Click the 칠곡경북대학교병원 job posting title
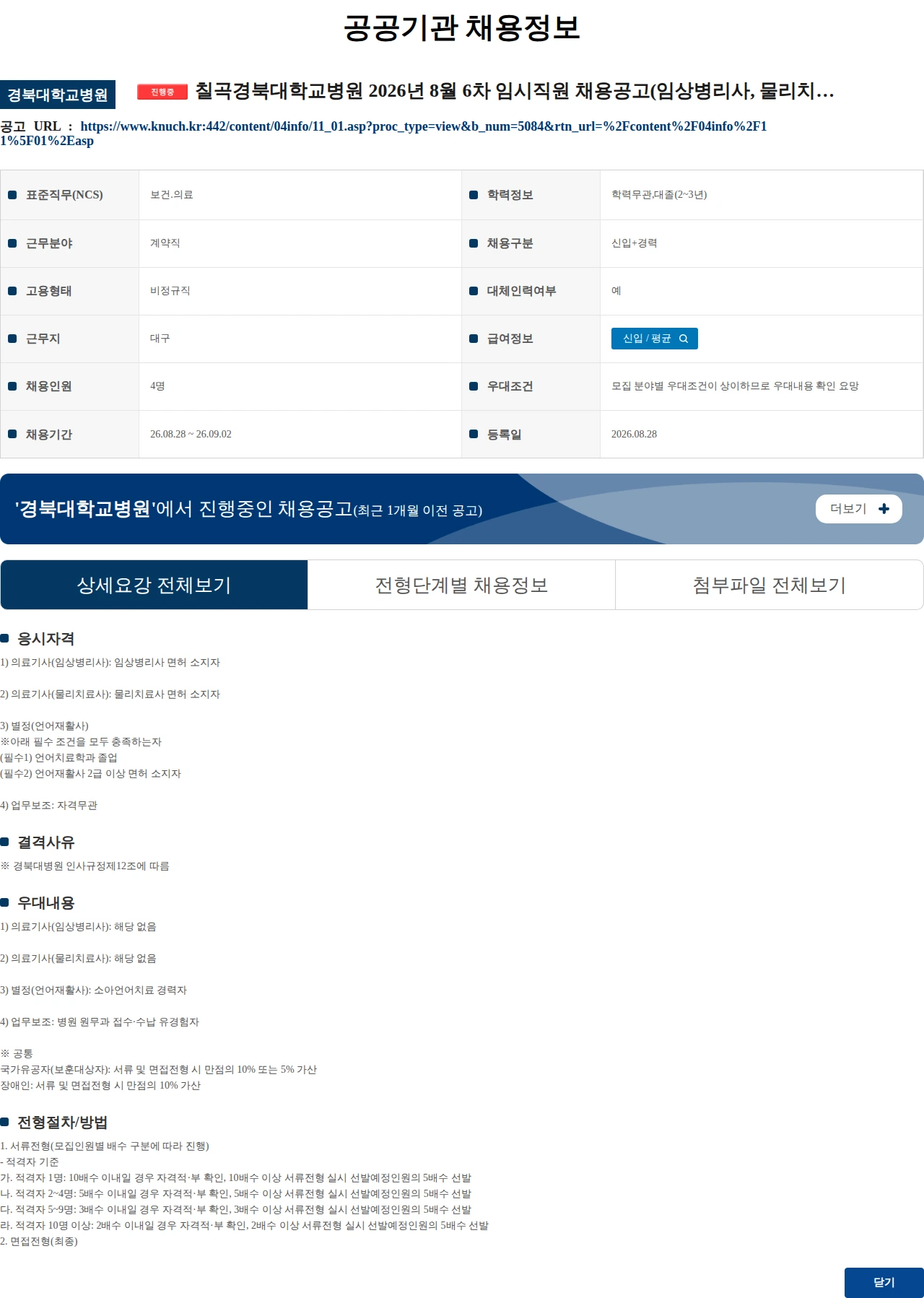 (514, 91)
